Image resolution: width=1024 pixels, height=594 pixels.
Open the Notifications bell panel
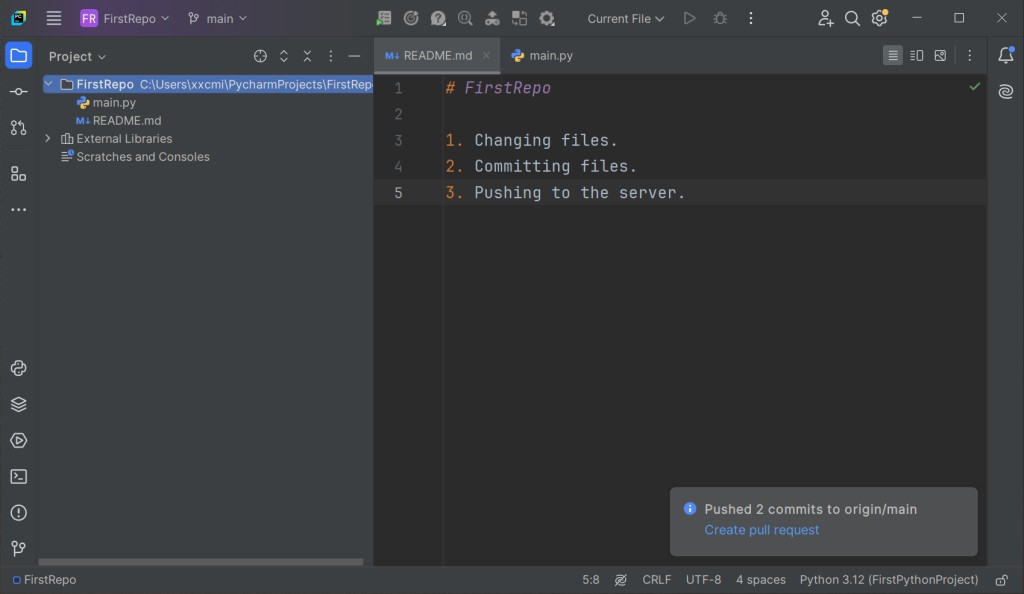(x=1006, y=56)
